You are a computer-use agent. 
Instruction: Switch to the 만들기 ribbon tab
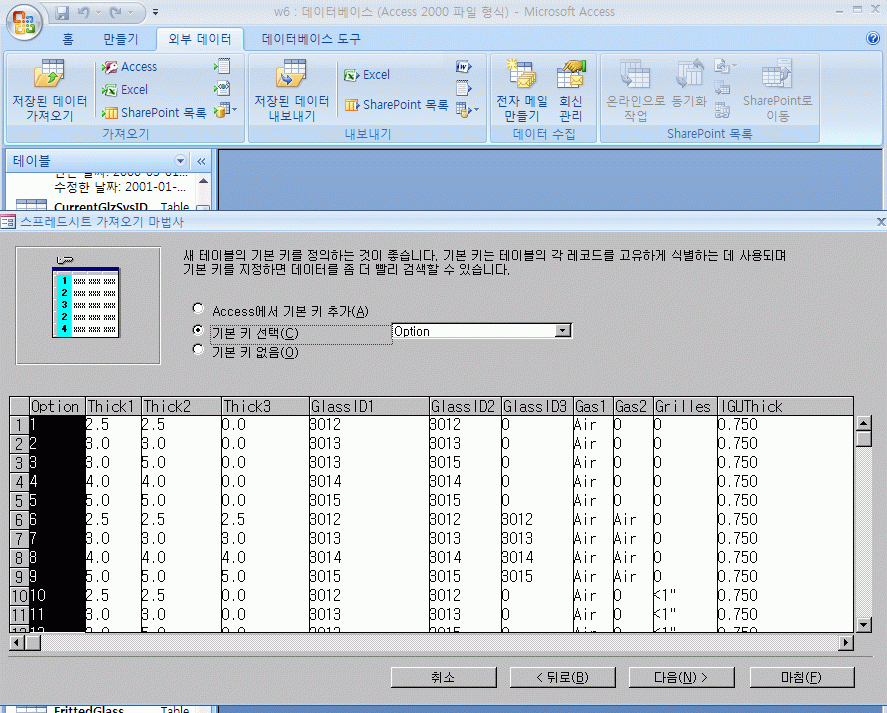tap(121, 39)
